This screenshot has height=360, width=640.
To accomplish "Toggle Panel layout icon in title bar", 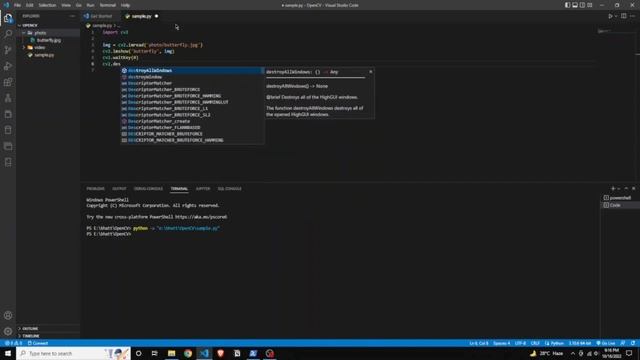I will [x=575, y=5].
